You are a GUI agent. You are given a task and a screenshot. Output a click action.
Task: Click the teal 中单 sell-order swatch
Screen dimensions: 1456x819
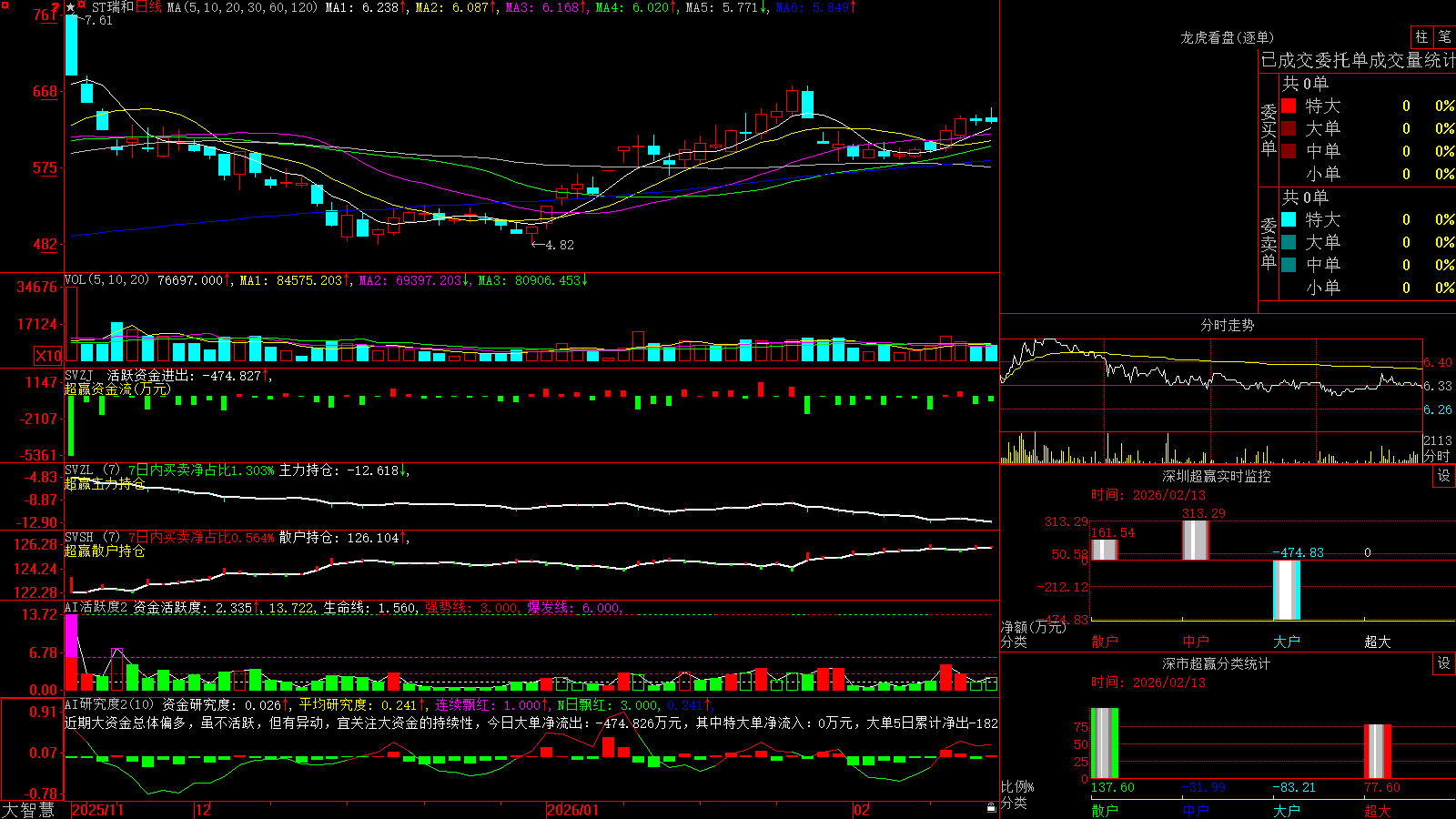click(1289, 265)
